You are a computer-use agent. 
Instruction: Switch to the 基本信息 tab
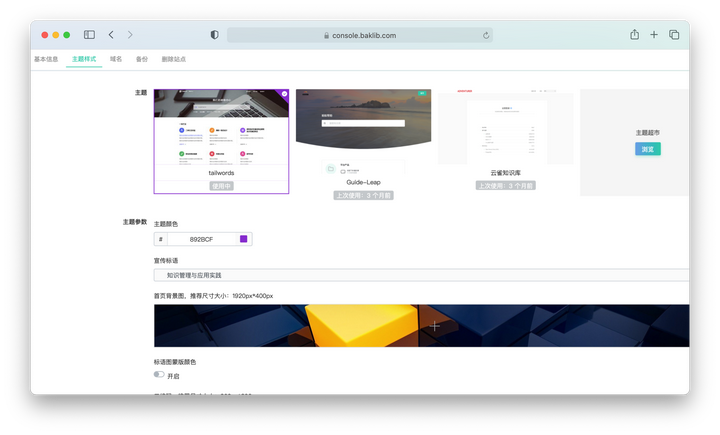46,59
